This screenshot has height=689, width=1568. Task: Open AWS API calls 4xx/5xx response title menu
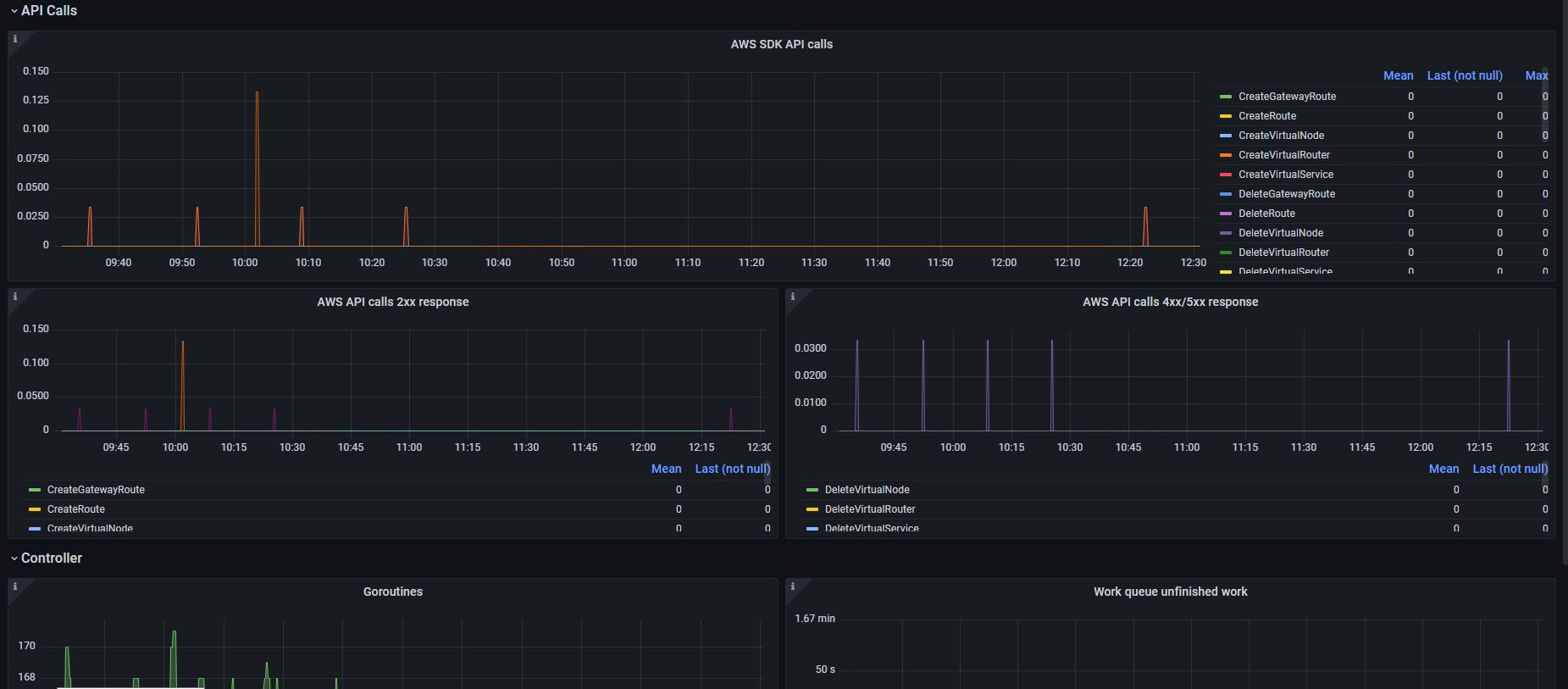point(1170,302)
